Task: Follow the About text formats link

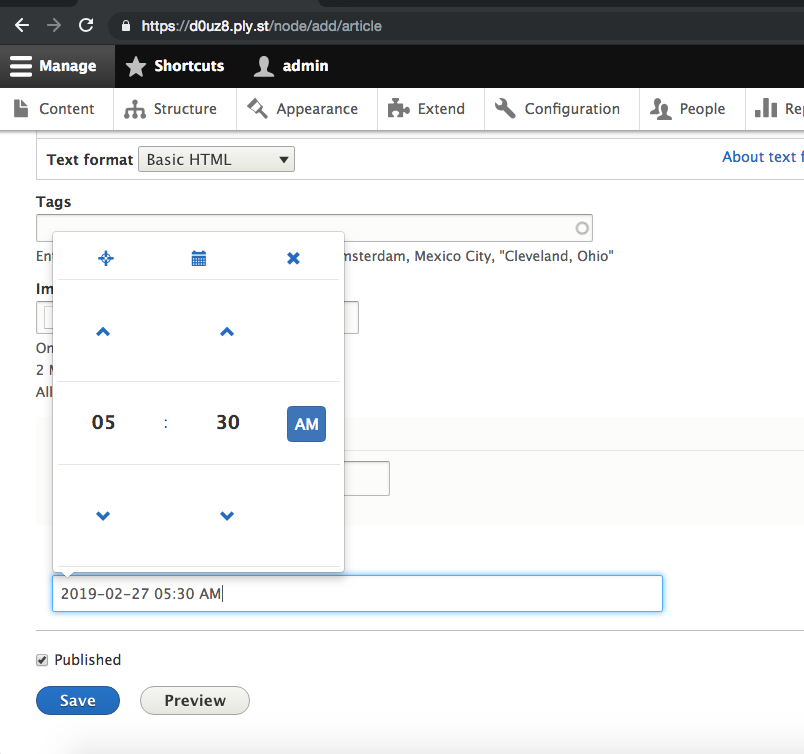Action: (x=760, y=157)
